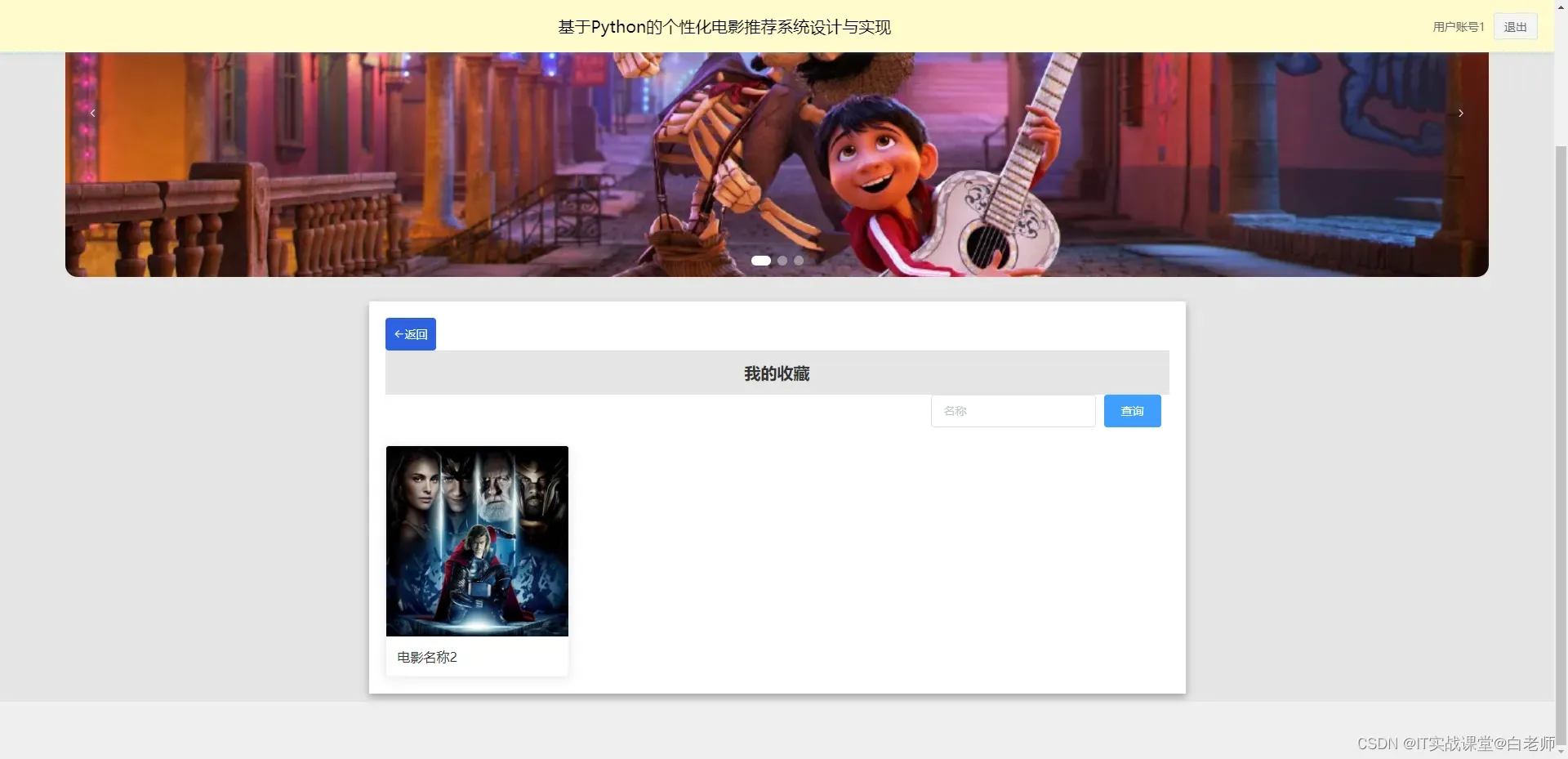Focus the 名称 search input field
This screenshot has height=759, width=1568.
[x=1013, y=411]
